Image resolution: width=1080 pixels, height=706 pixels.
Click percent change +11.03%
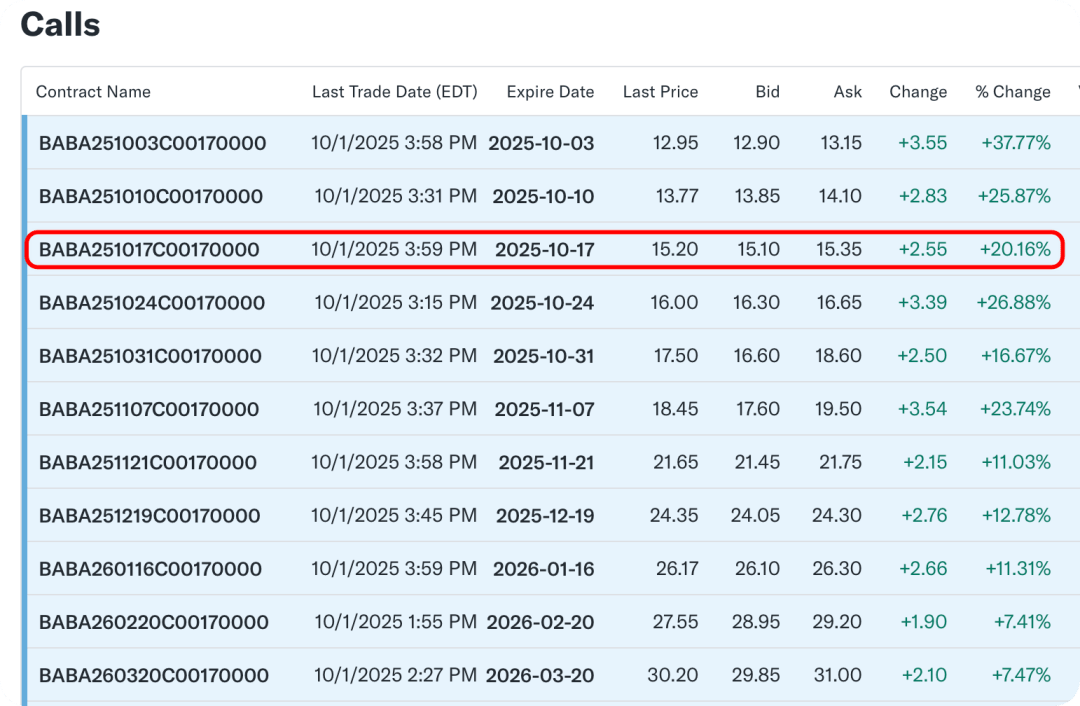[x=1016, y=462]
